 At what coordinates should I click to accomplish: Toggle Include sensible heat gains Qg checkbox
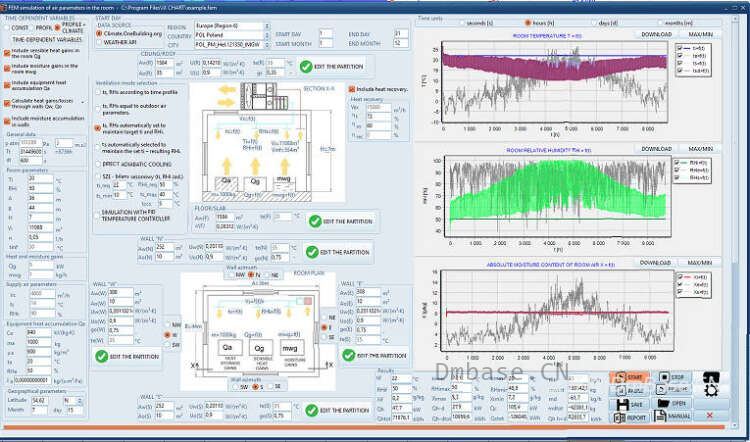point(7,53)
